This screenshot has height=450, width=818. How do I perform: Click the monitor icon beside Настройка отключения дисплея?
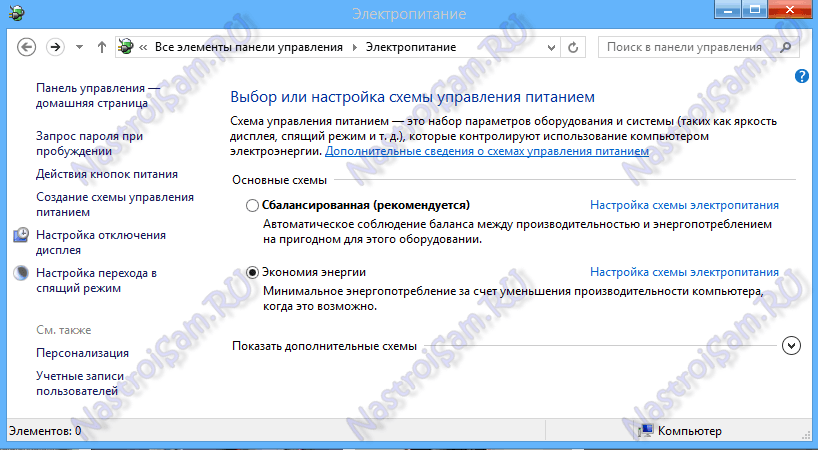pos(22,235)
